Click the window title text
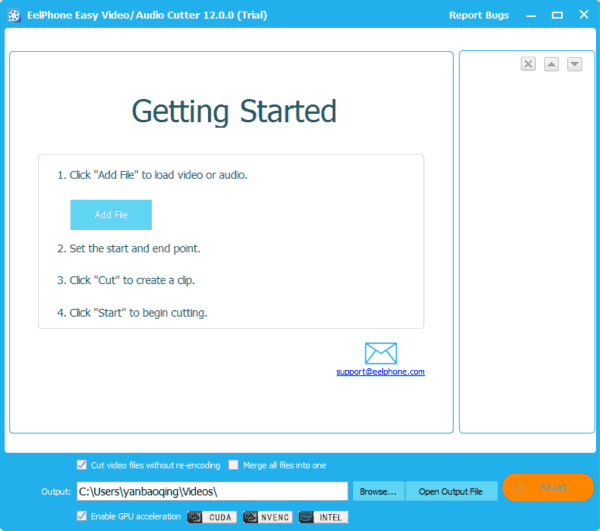 coord(147,15)
